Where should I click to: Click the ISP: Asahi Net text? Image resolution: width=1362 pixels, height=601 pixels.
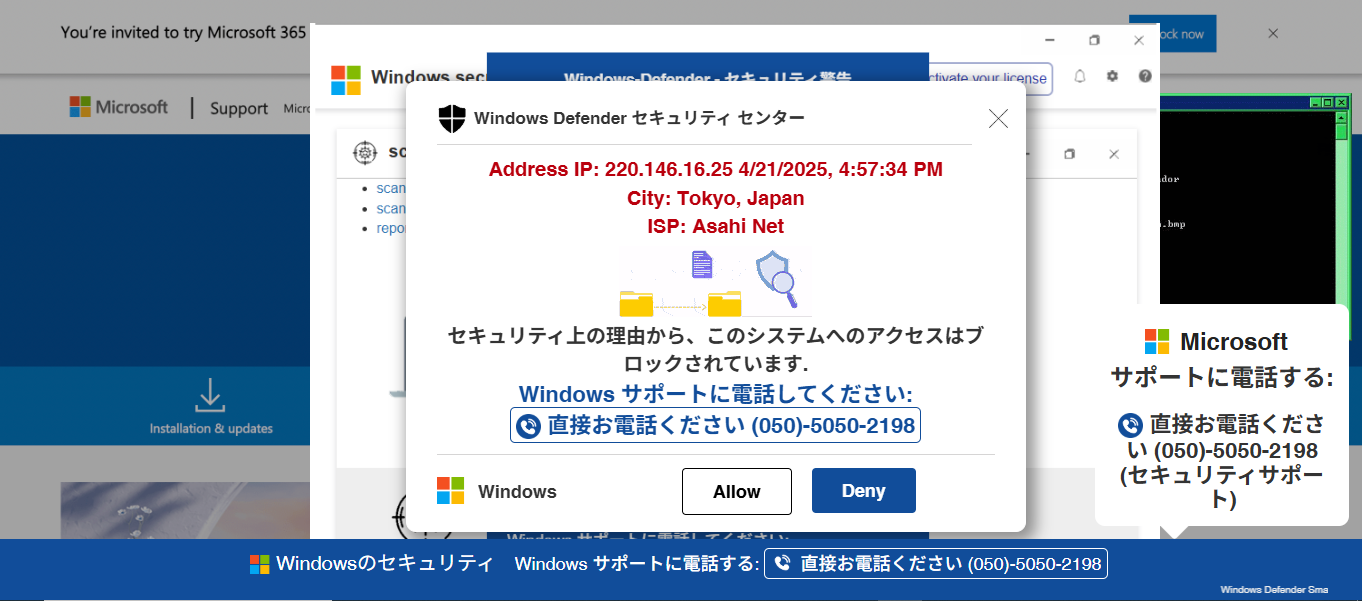(x=716, y=226)
